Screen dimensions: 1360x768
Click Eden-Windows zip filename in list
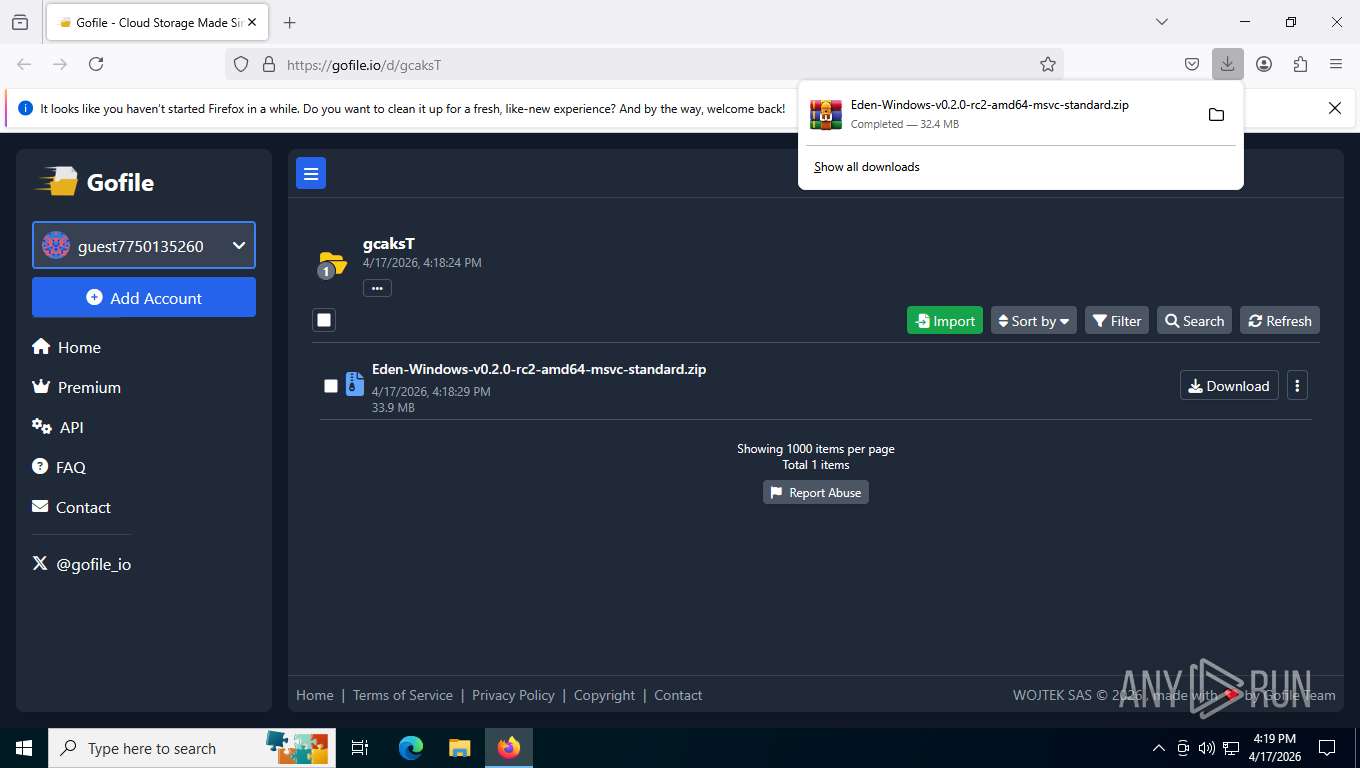(x=539, y=369)
